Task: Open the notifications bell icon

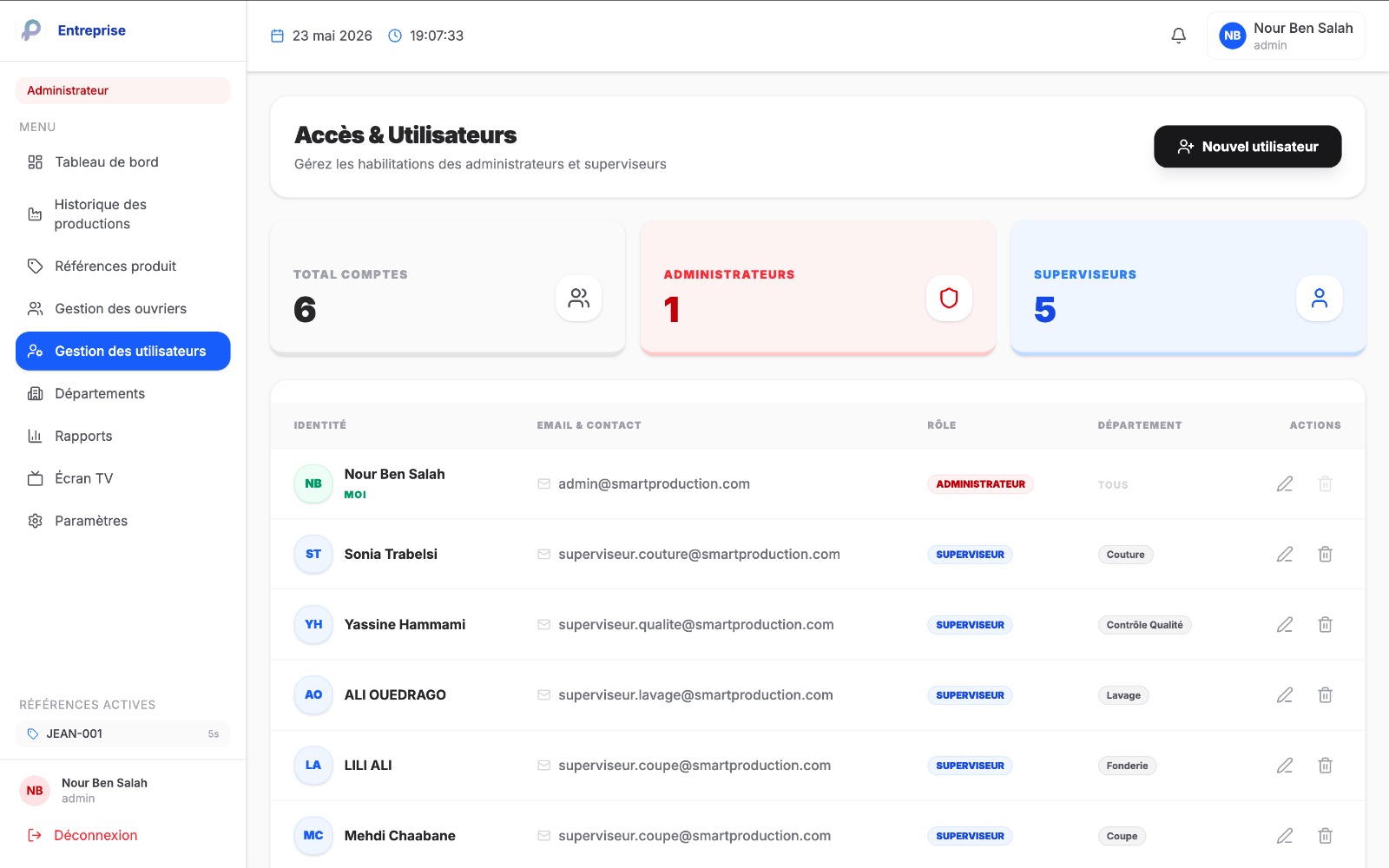Action: 1178,36
